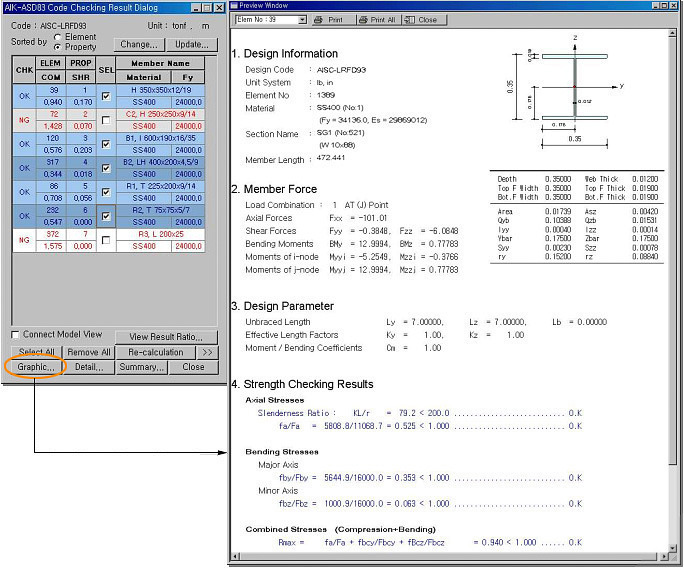Screen dimensions: 684x568
Task: Select the OK cell of element 39
Action: [x=24, y=96]
